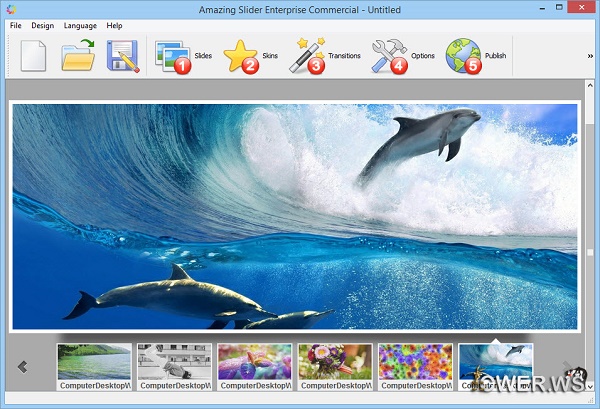Maximize the Amazing Slider window

559,8
